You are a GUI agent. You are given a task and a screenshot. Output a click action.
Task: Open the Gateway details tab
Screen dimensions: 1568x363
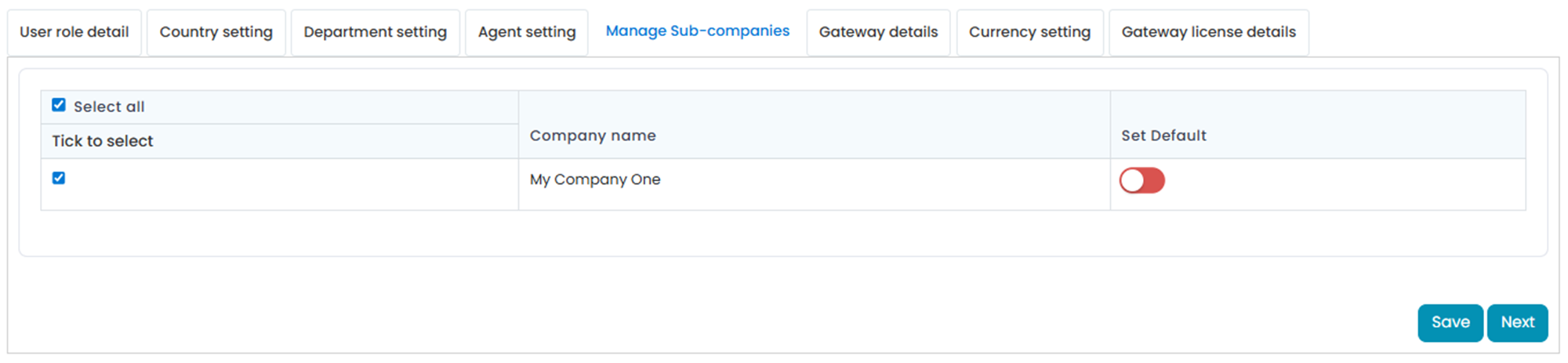(878, 32)
